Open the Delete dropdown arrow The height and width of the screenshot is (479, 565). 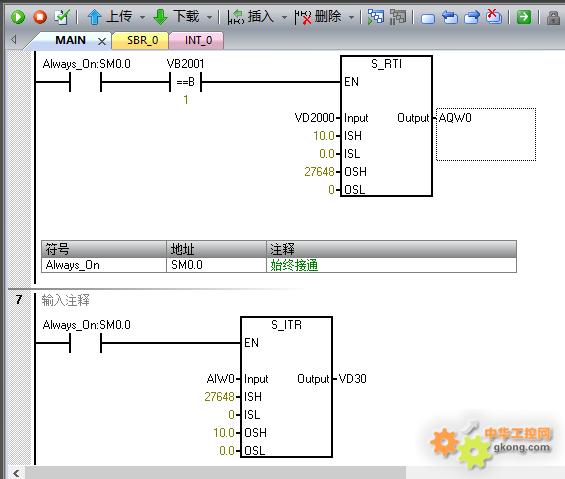pos(351,17)
